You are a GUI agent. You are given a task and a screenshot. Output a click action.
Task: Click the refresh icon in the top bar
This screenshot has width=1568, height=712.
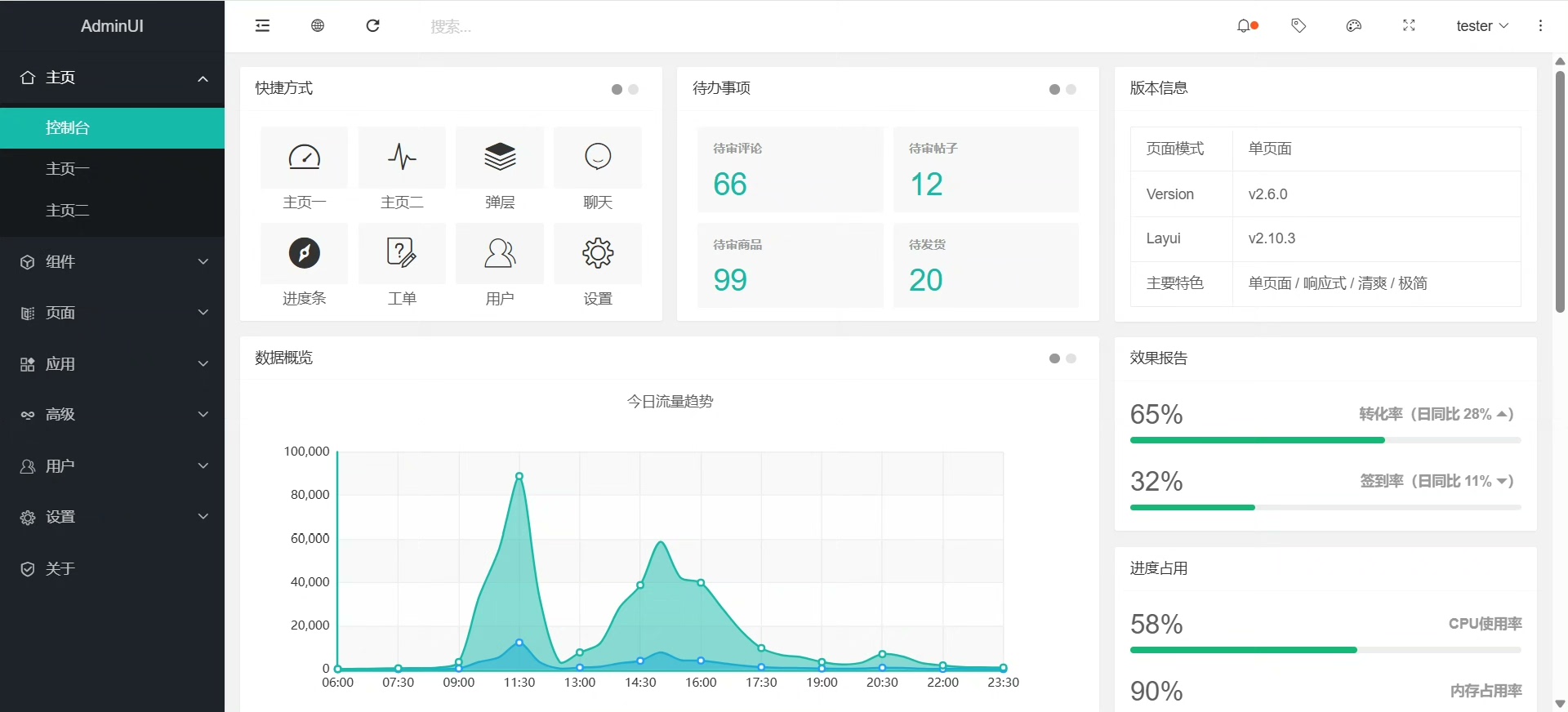pos(372,26)
